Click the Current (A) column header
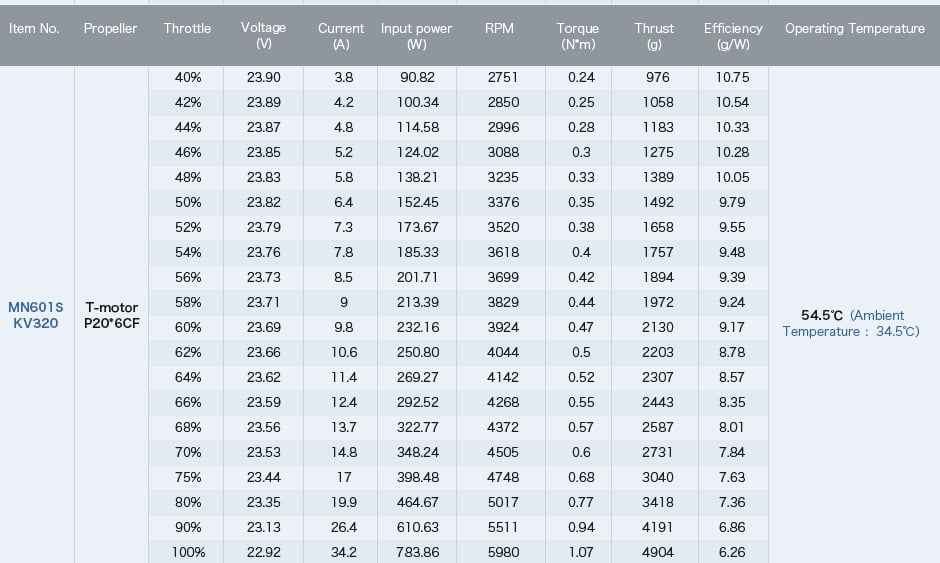 pos(341,36)
